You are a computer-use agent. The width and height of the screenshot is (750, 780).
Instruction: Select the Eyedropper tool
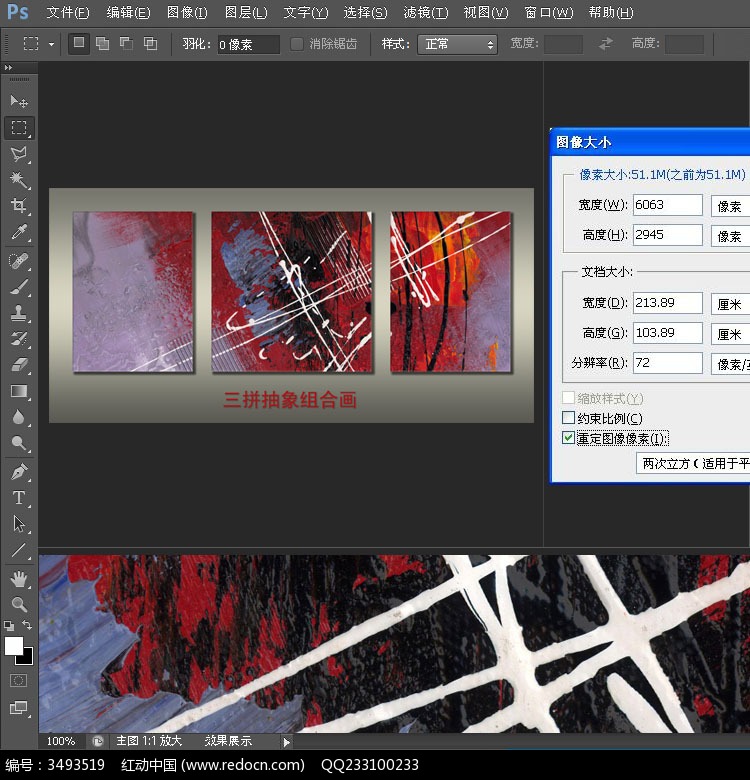[19, 232]
